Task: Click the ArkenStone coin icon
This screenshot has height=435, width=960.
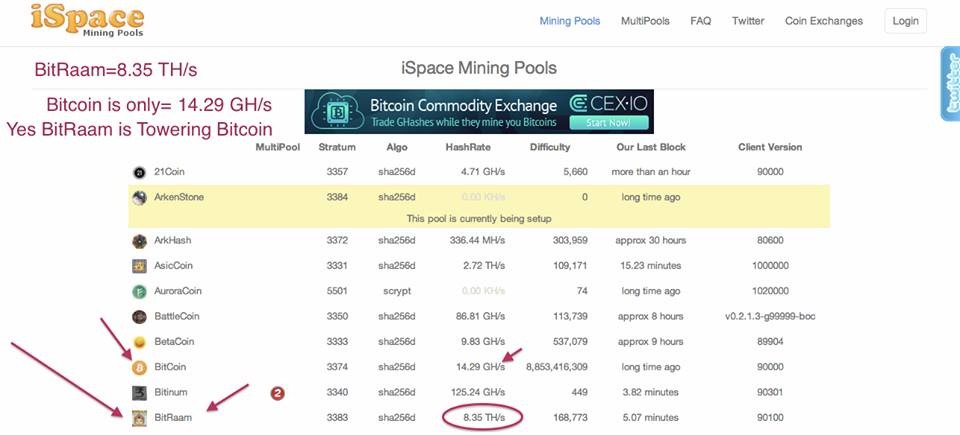Action: coord(140,198)
